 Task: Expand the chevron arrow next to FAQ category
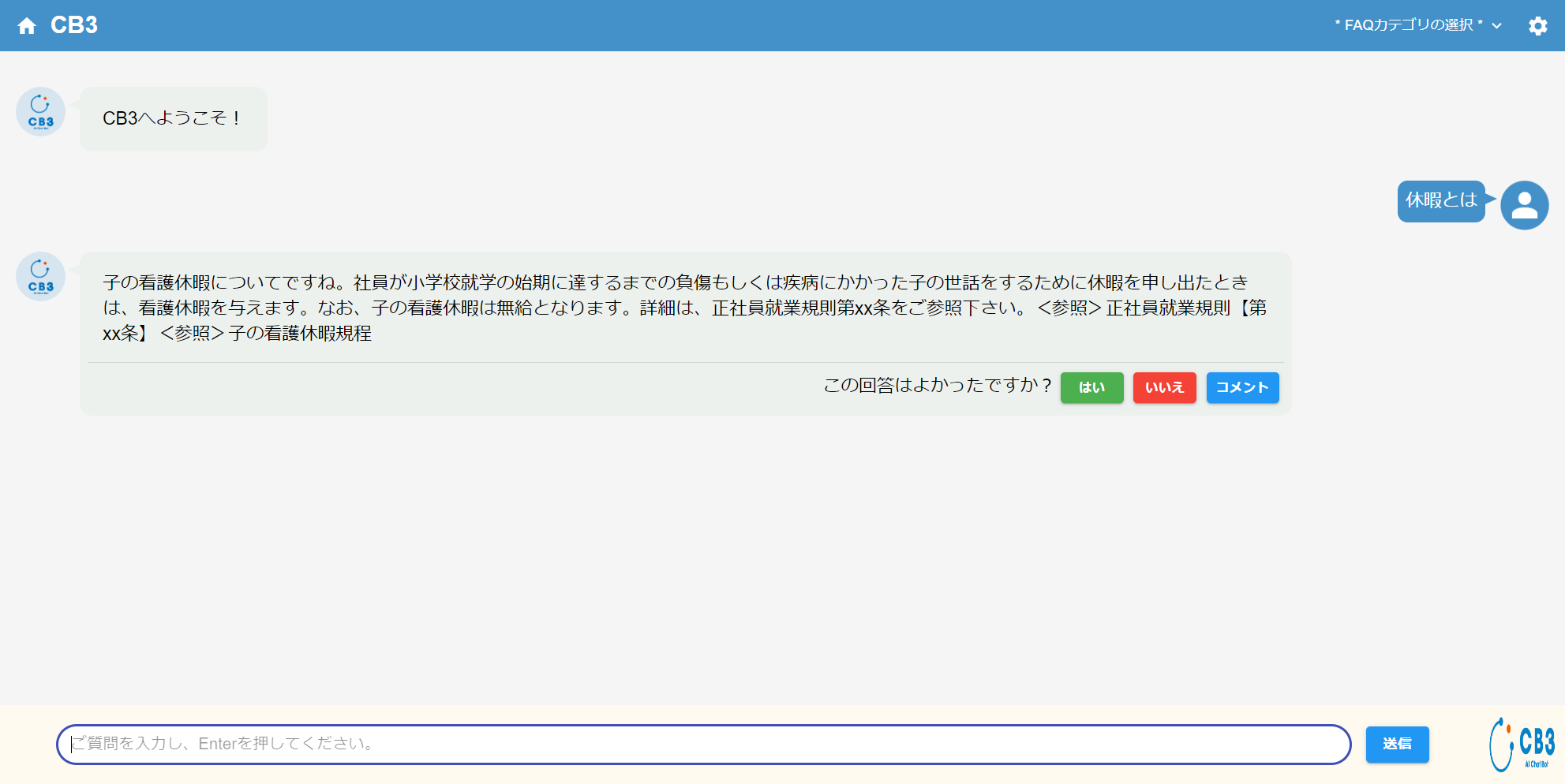click(1496, 26)
